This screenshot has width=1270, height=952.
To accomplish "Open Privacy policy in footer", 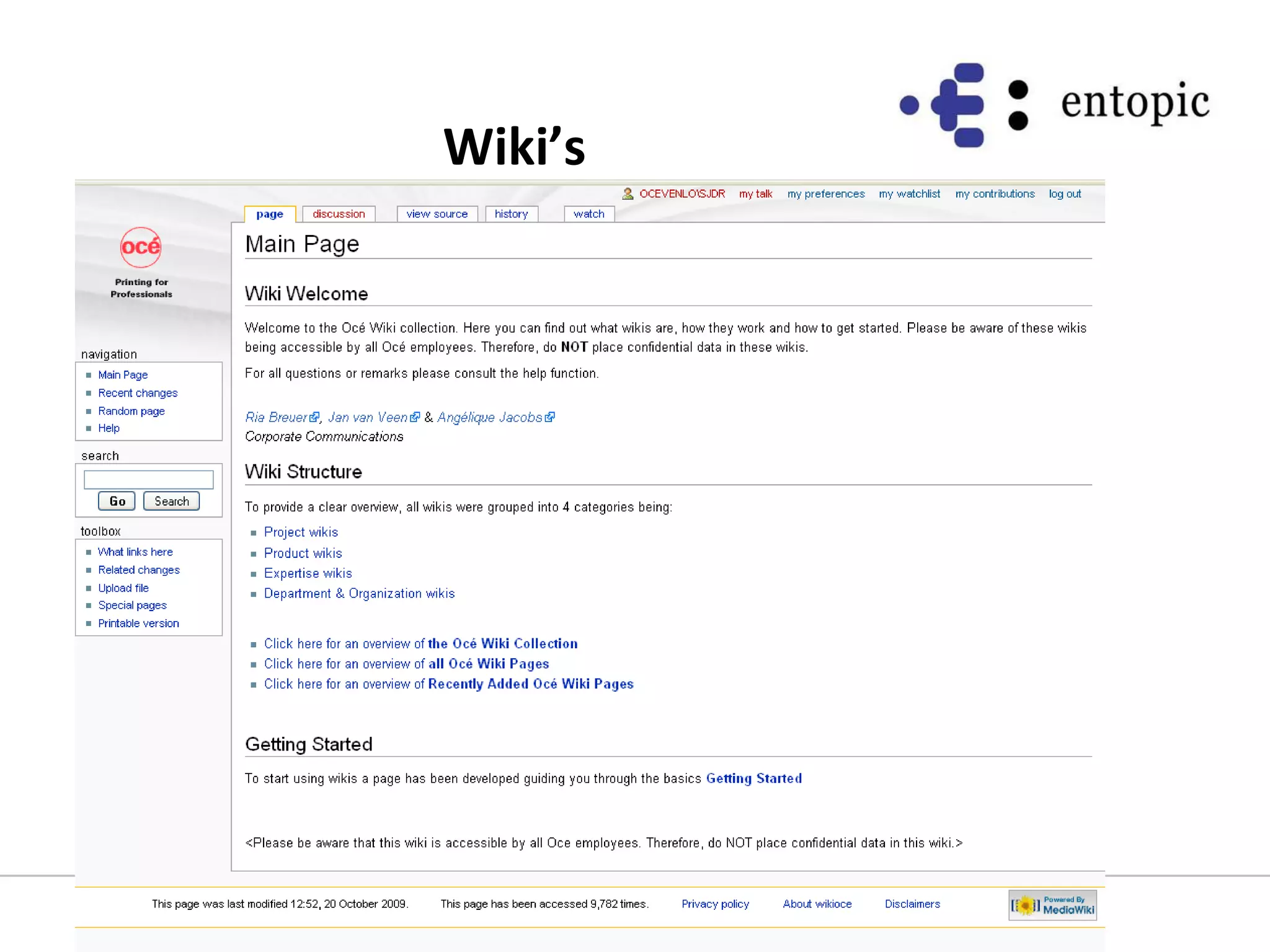I will click(x=715, y=904).
